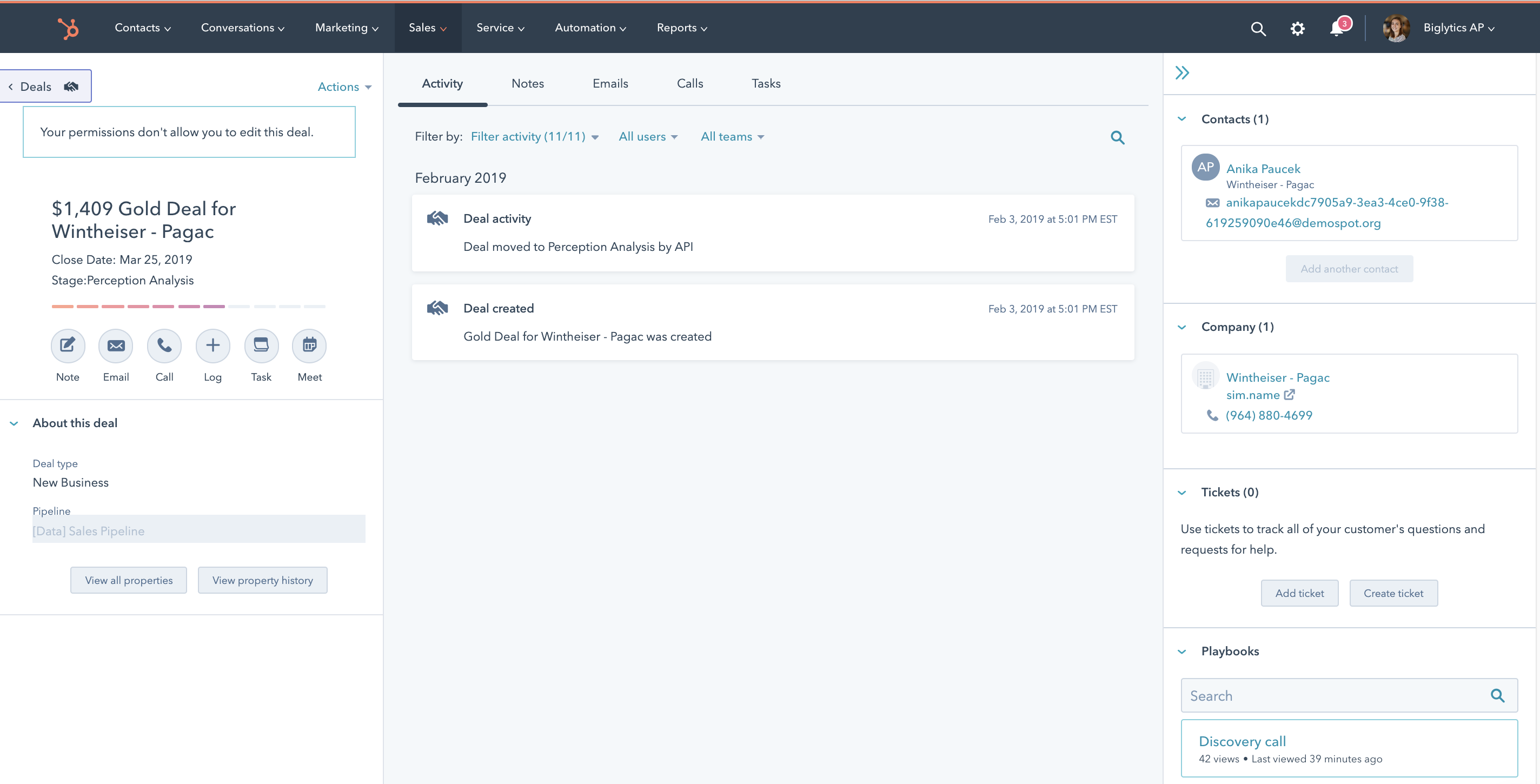1540x784 pixels.
Task: Click the Task window icon
Action: [261, 346]
